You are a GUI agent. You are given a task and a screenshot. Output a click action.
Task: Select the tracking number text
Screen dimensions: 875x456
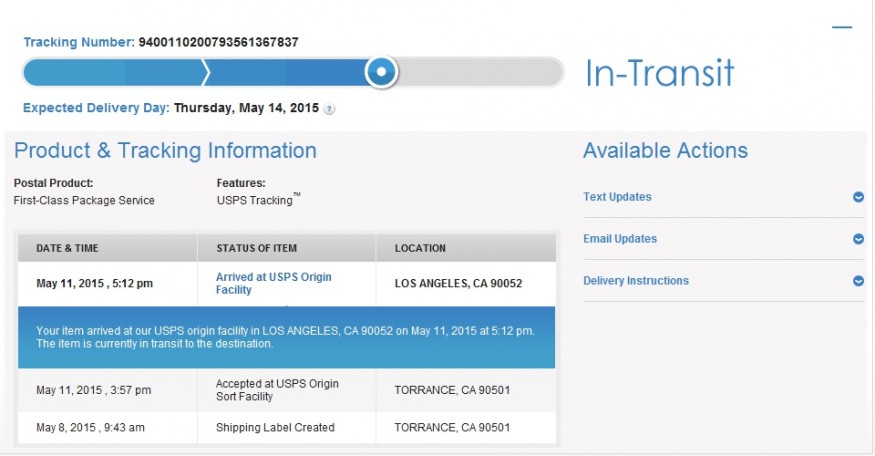tap(218, 42)
